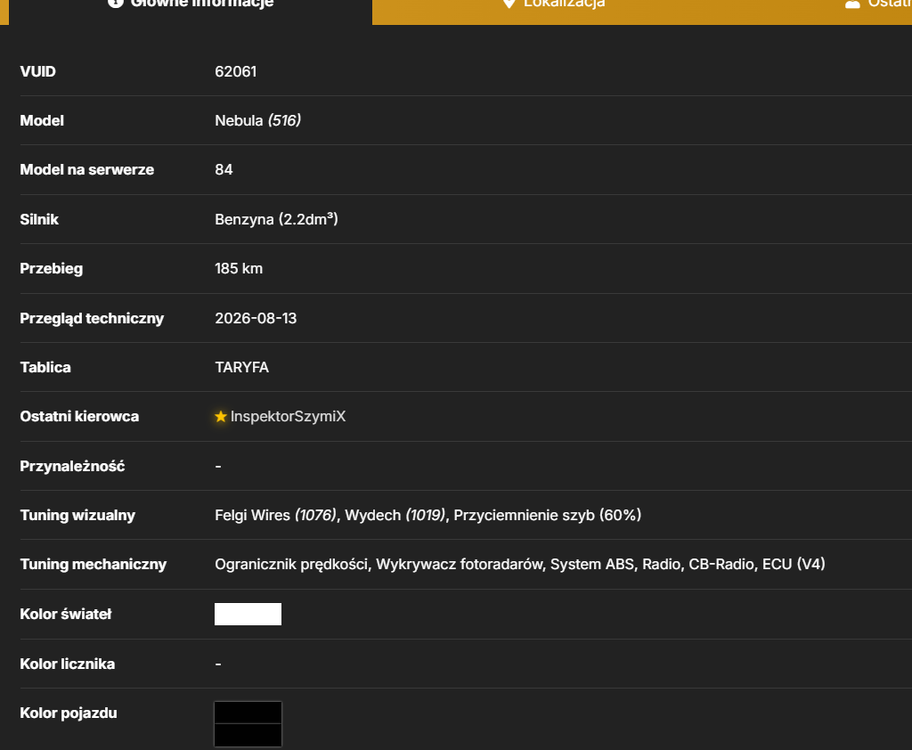The image size is (912, 750).
Task: Click the Model na serwerze label
Action: point(87,170)
